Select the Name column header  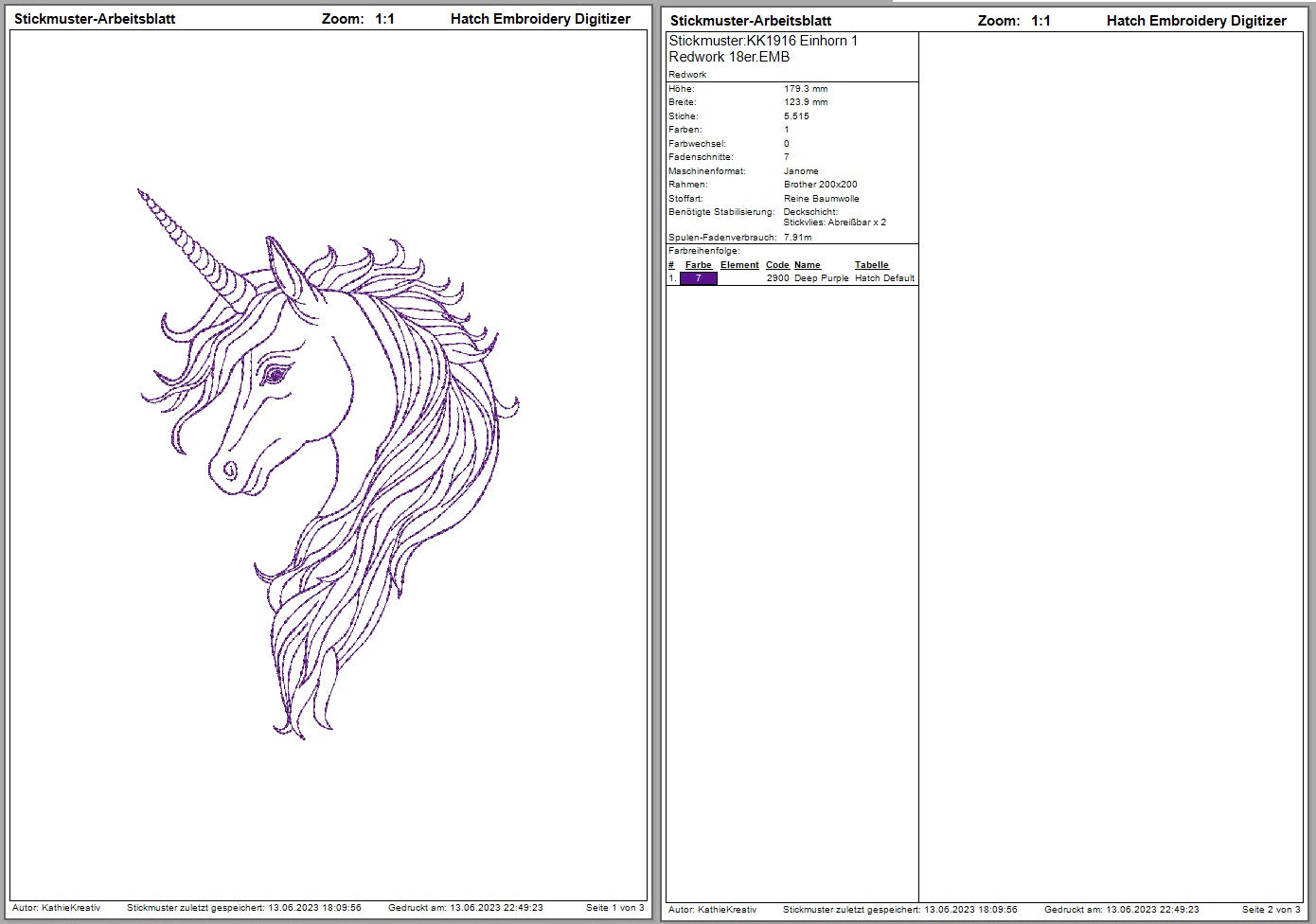click(807, 265)
